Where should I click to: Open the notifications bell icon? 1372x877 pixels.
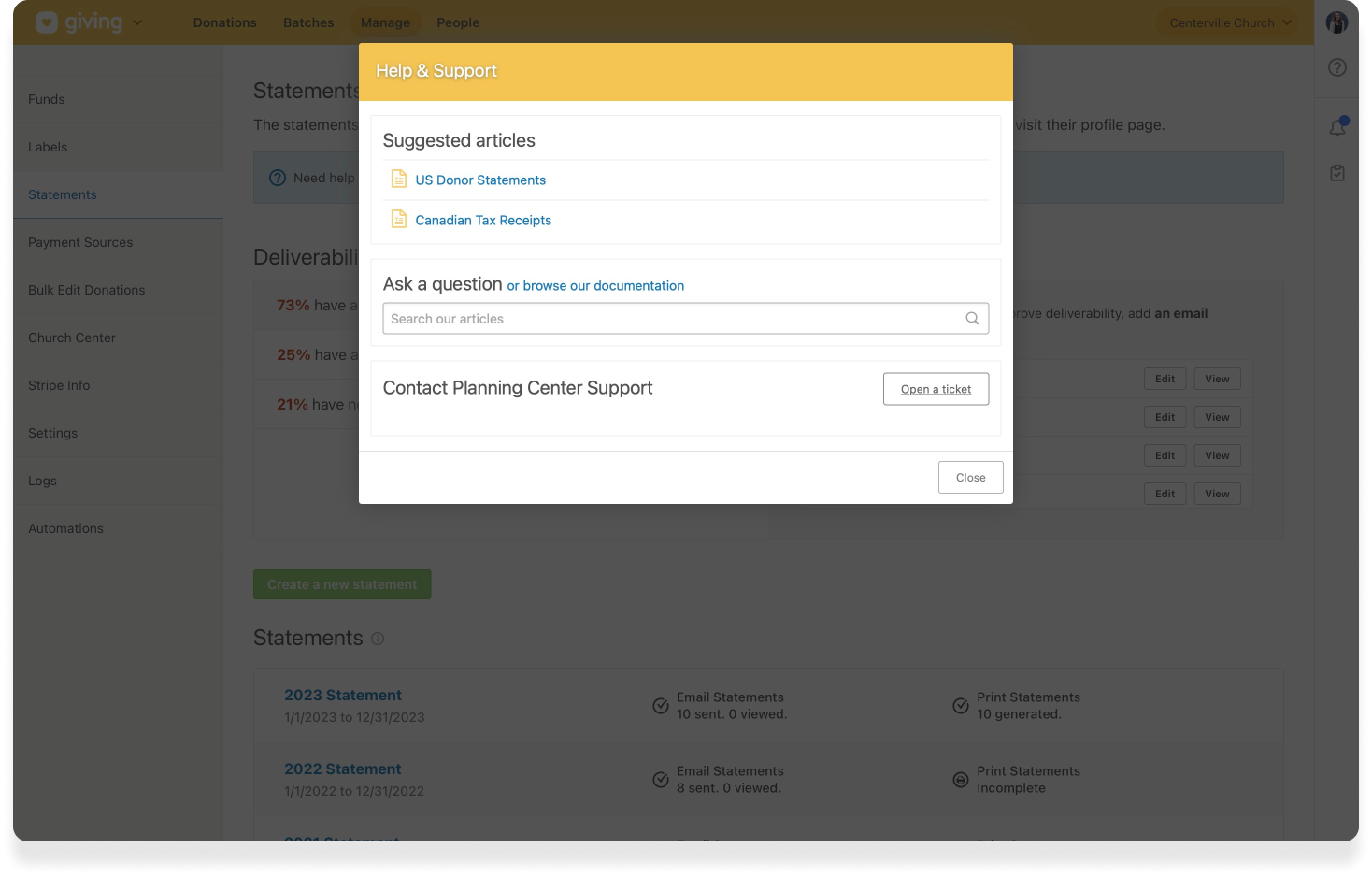click(1337, 127)
